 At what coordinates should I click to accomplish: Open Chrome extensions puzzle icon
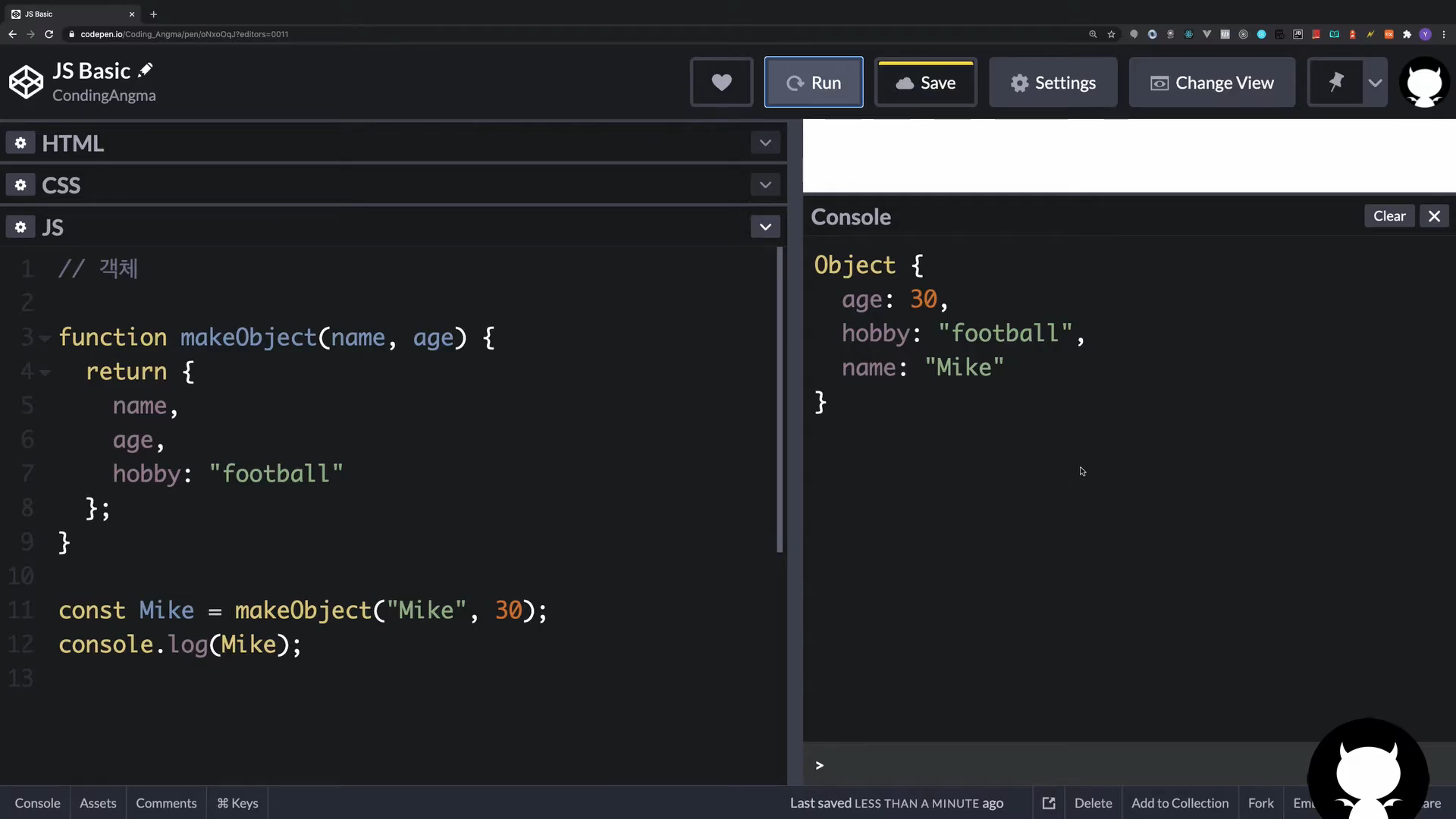tap(1407, 34)
